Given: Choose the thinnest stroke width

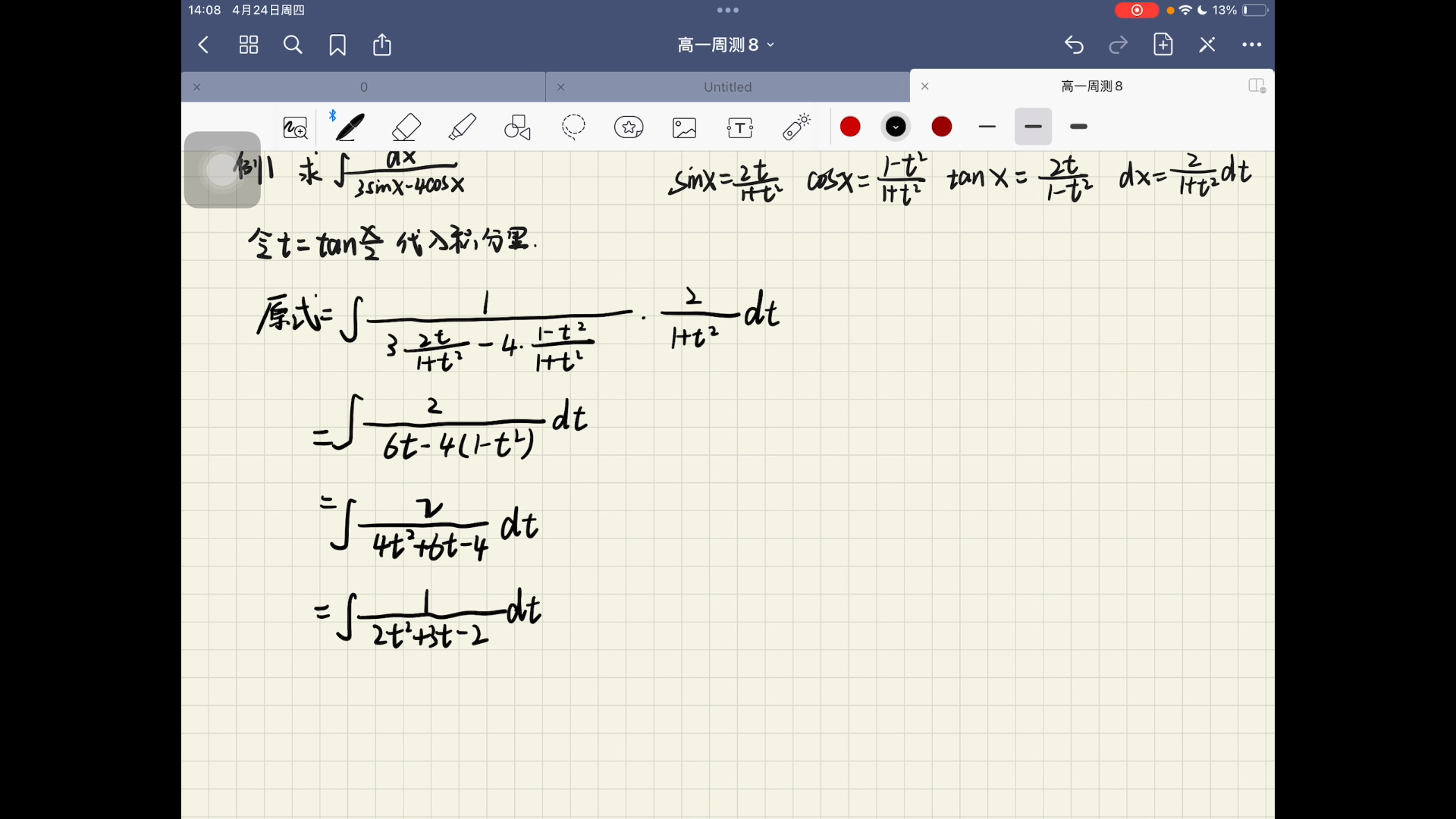Looking at the screenshot, I should pos(987,127).
